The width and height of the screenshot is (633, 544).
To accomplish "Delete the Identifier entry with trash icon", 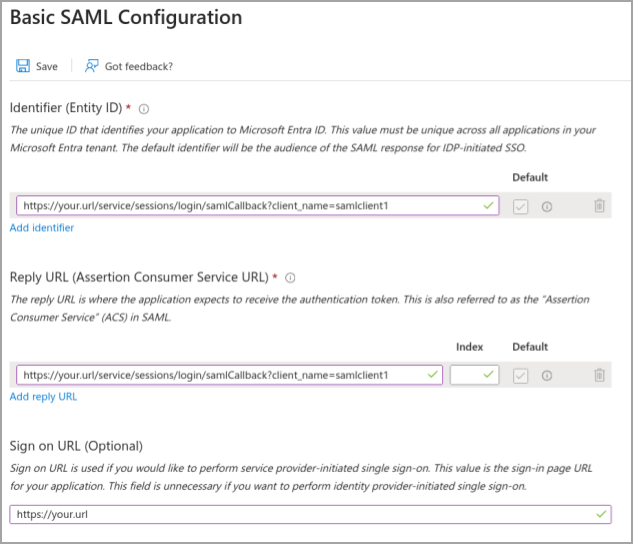I will pos(599,206).
